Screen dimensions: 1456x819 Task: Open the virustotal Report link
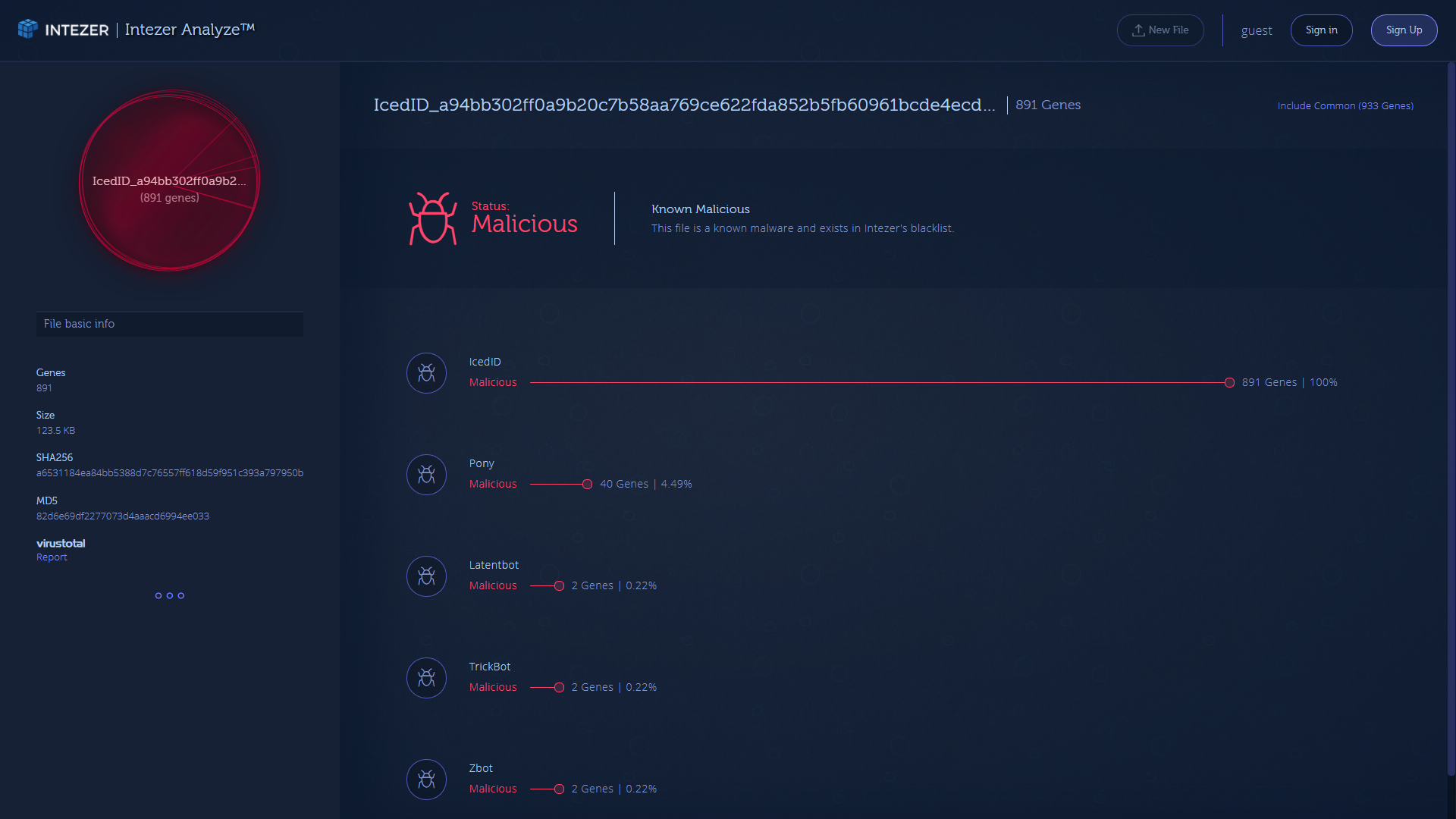(x=52, y=557)
